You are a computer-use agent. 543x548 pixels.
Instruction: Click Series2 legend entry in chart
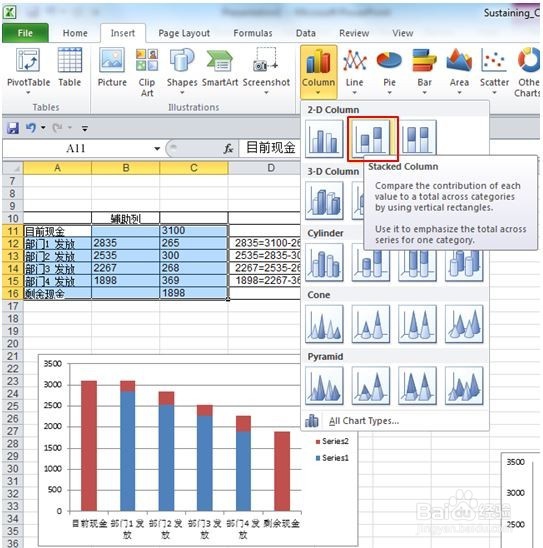coord(332,441)
